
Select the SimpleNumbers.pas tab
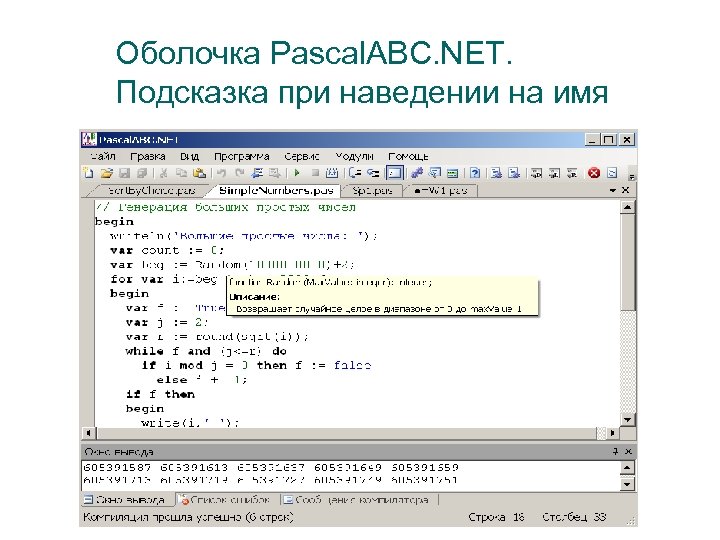276,190
